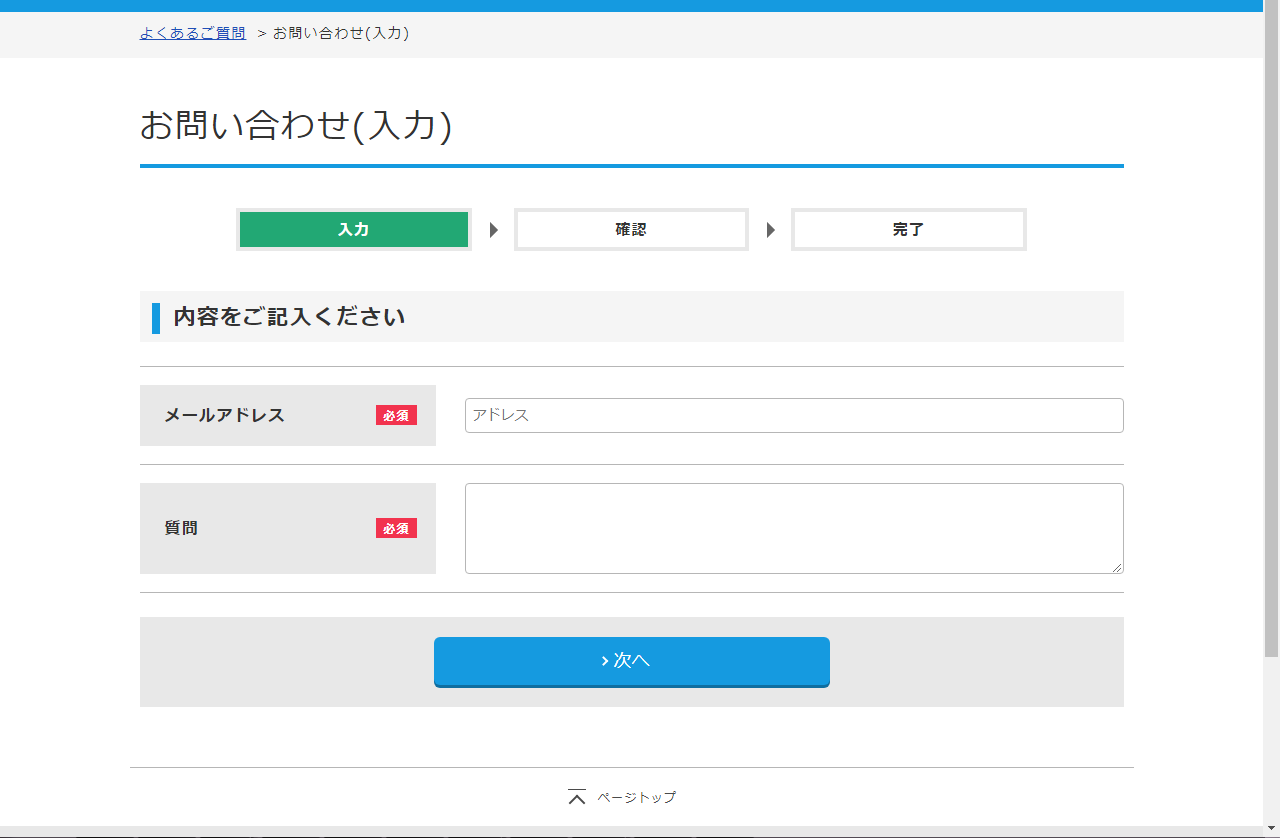
Task: Select the 確認 step indicator
Action: pos(631,229)
